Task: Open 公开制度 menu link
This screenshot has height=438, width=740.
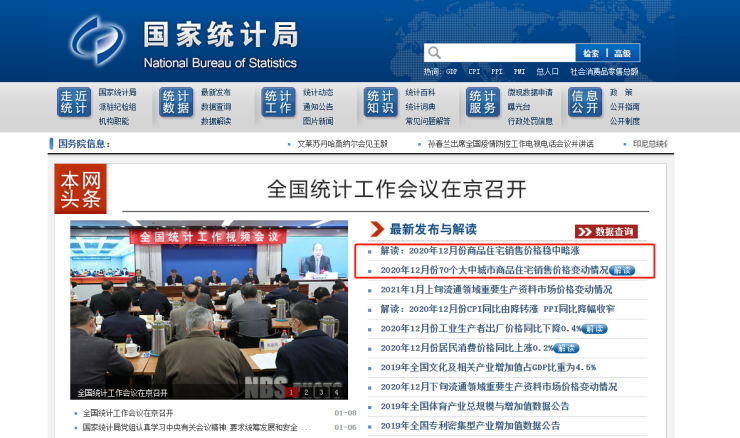Action: (x=624, y=121)
